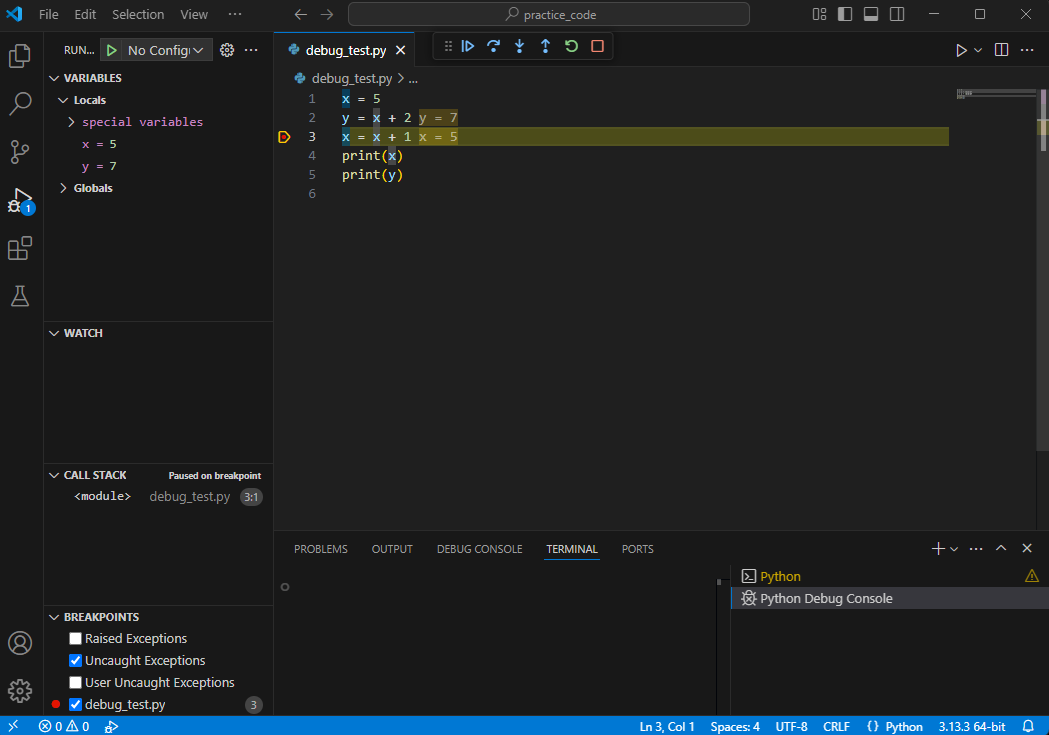Run Python file from editor title
Screen dimensions: 1049x735
click(x=961, y=50)
